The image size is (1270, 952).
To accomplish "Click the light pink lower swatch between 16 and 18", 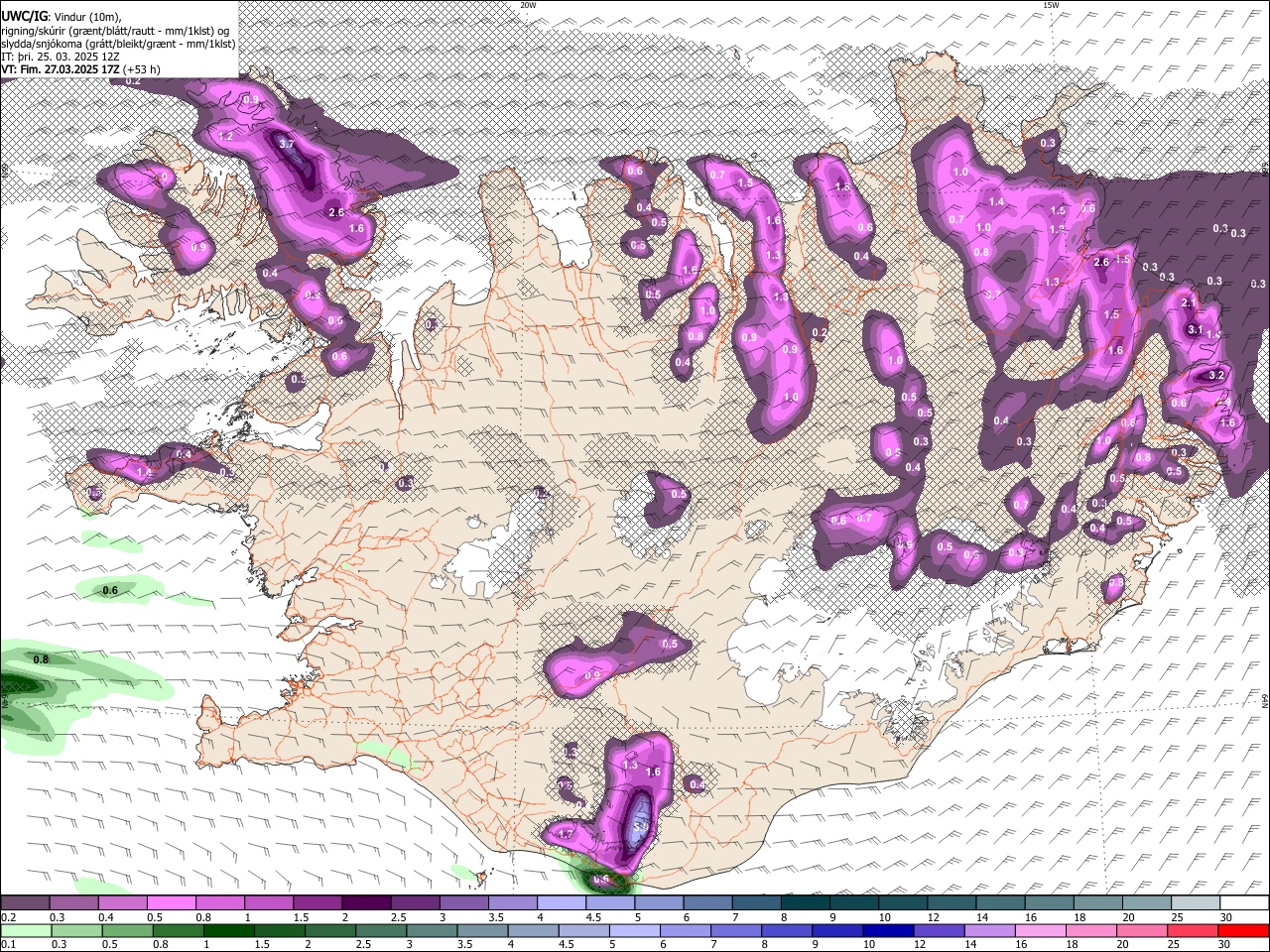I will pyautogui.click(x=1039, y=930).
